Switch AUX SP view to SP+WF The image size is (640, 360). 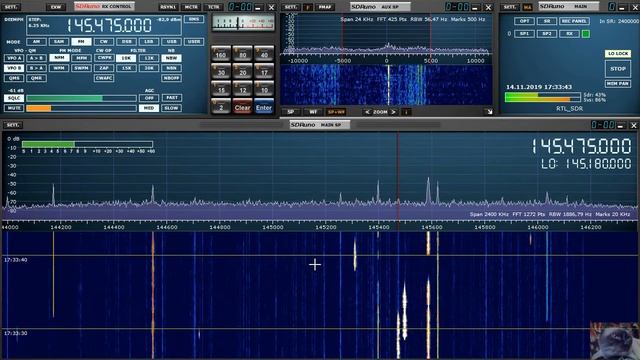click(336, 112)
